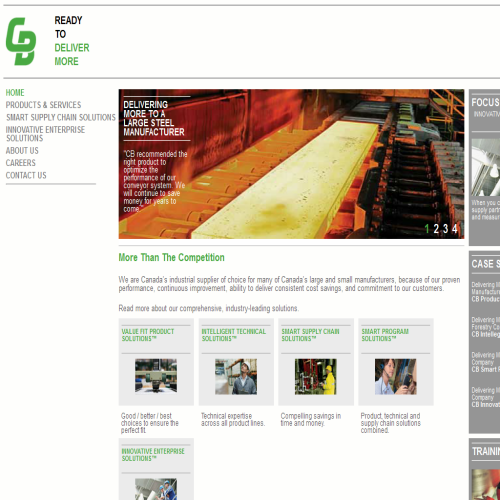The width and height of the screenshot is (500, 500).
Task: Click the 'Ready to Deliver More' tagline
Action: pos(72,41)
